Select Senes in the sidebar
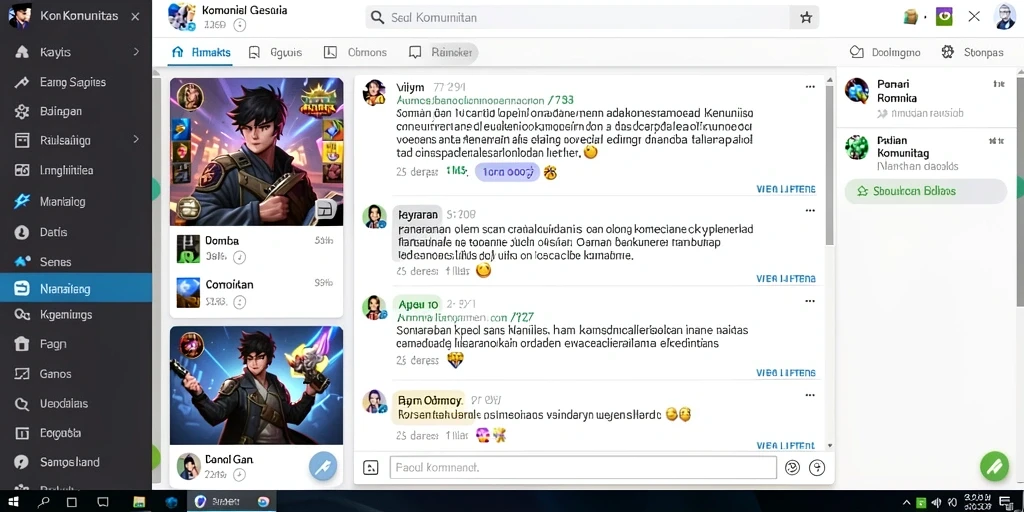This screenshot has width=1024, height=512. 76,262
